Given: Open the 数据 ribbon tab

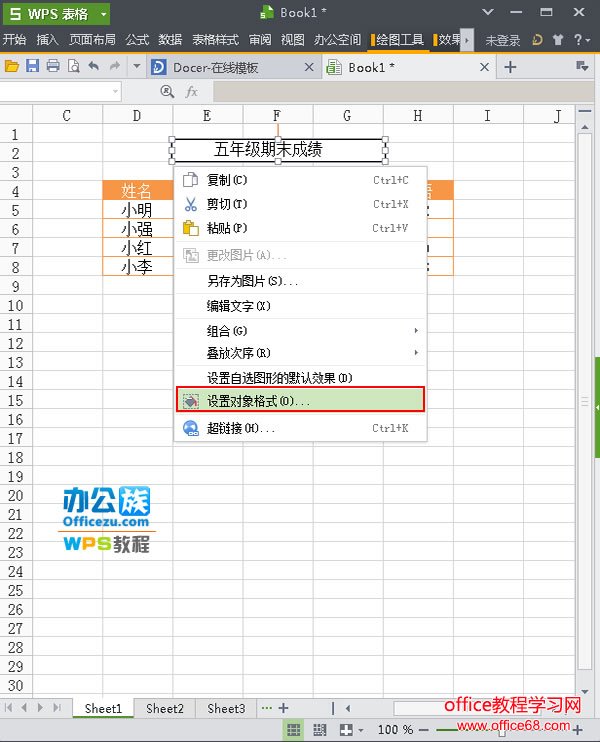Looking at the screenshot, I should point(170,40).
